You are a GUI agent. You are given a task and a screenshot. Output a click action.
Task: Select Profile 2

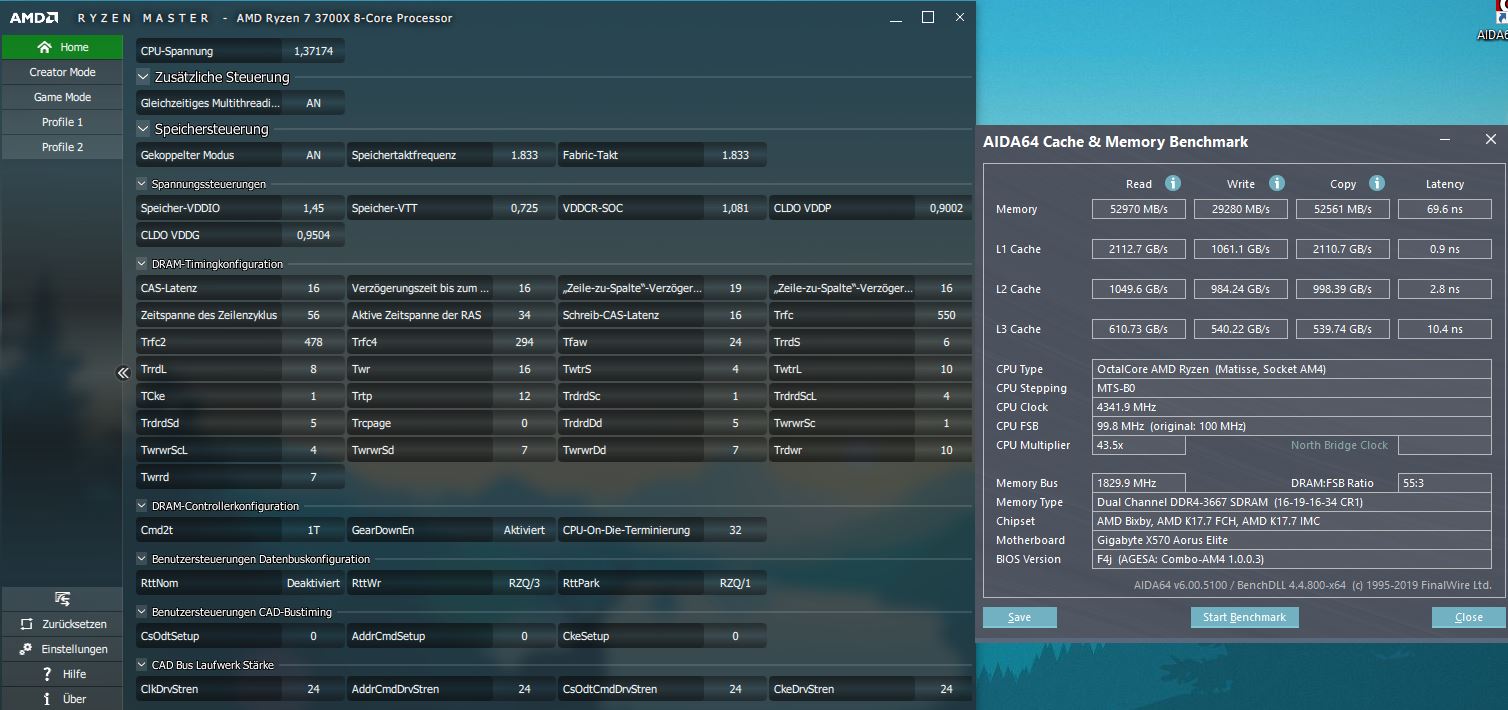(x=62, y=147)
